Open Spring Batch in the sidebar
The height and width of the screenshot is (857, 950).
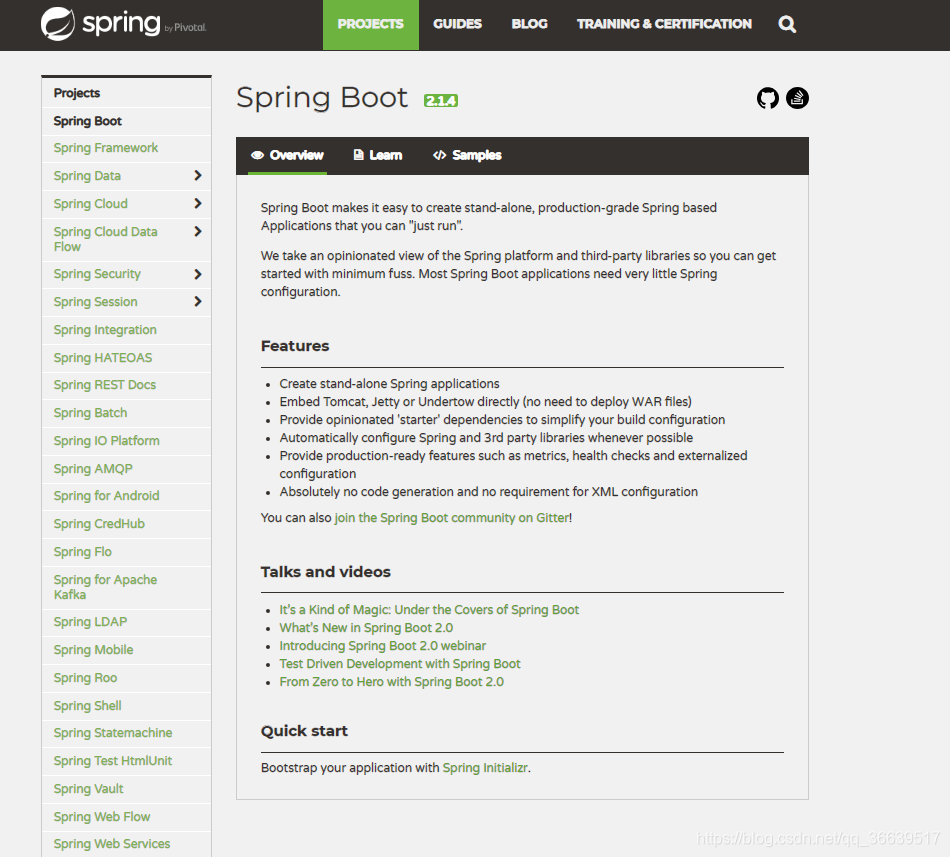90,413
